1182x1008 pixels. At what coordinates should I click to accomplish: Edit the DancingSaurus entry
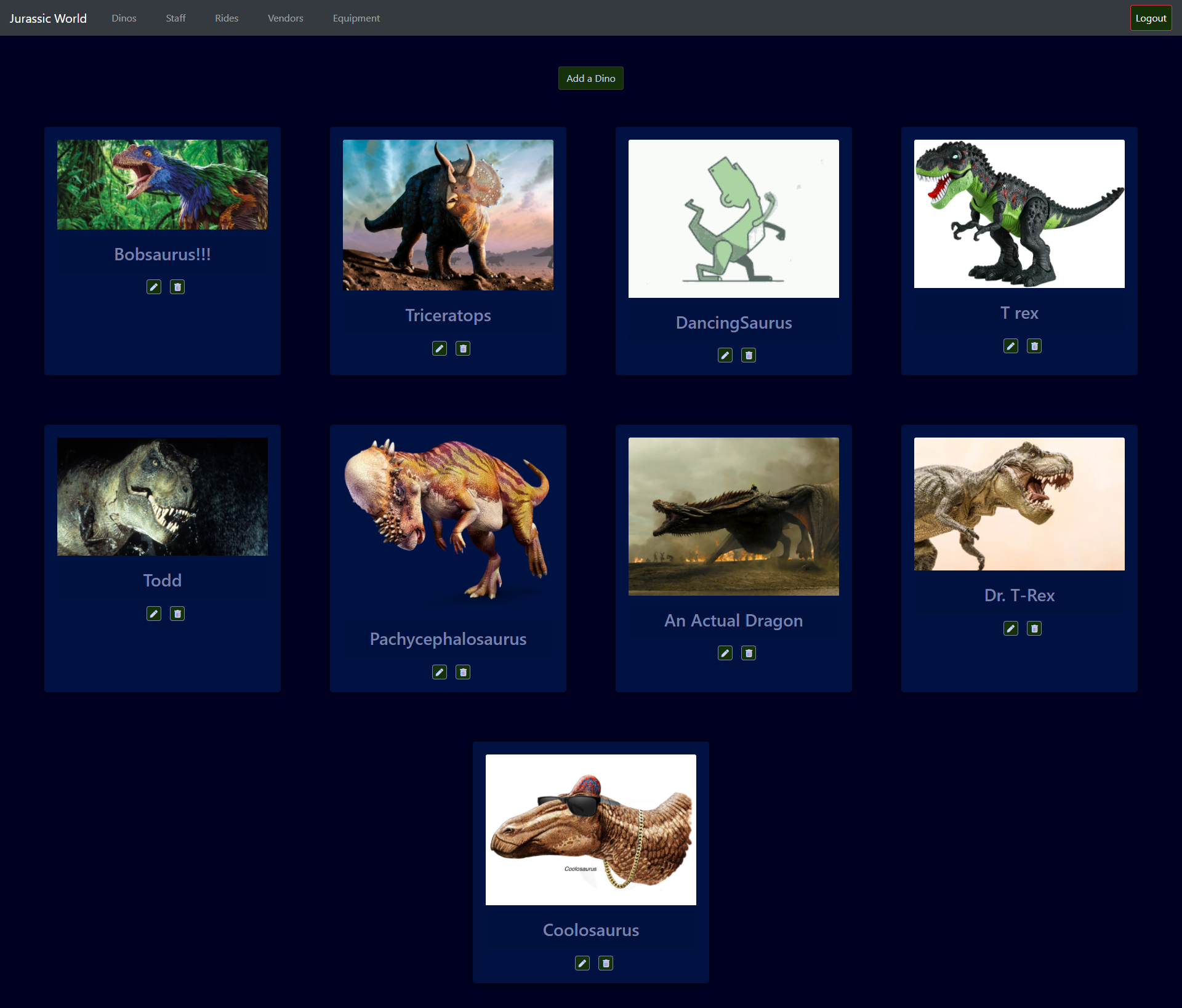point(725,355)
